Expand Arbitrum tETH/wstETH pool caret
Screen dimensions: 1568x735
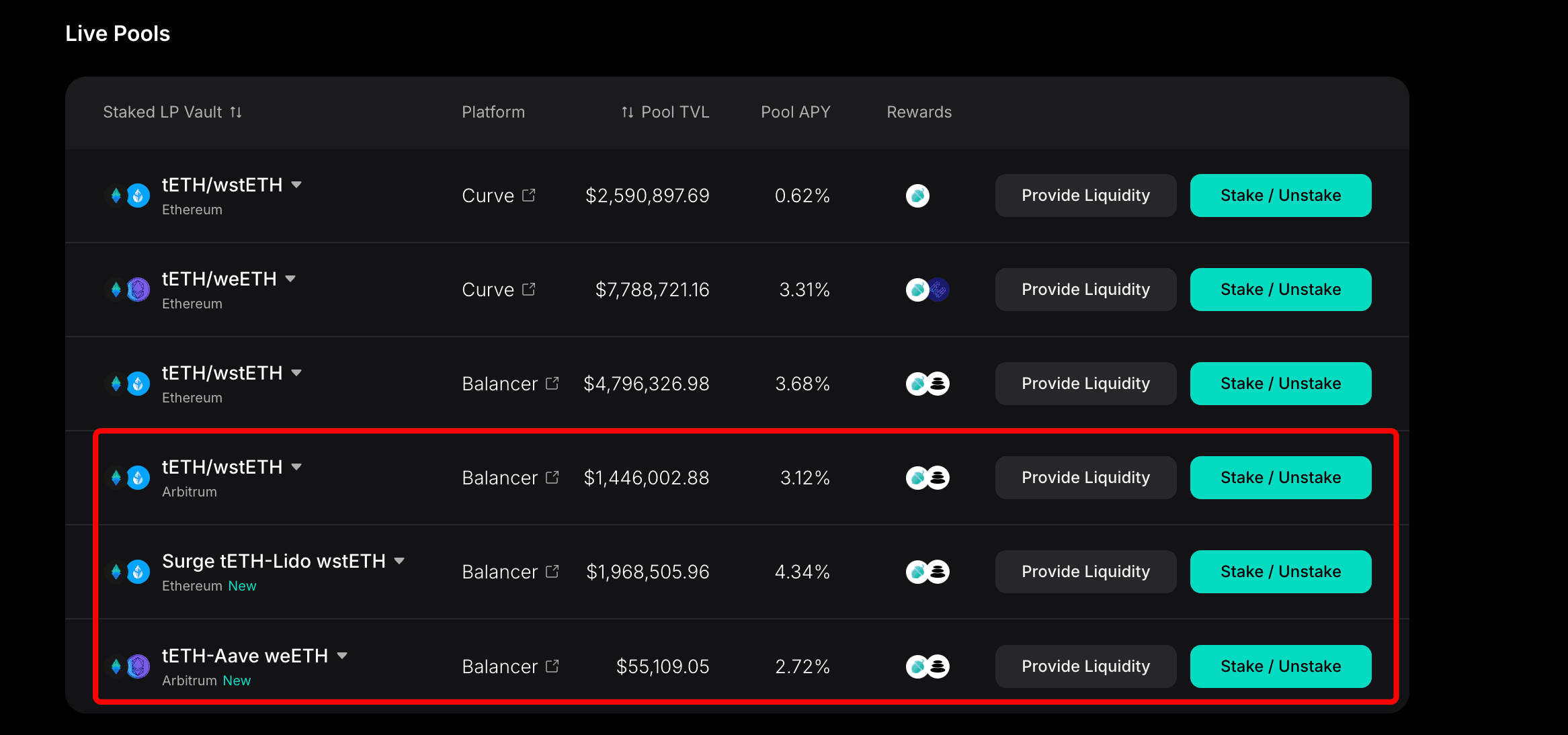pyautogui.click(x=296, y=467)
